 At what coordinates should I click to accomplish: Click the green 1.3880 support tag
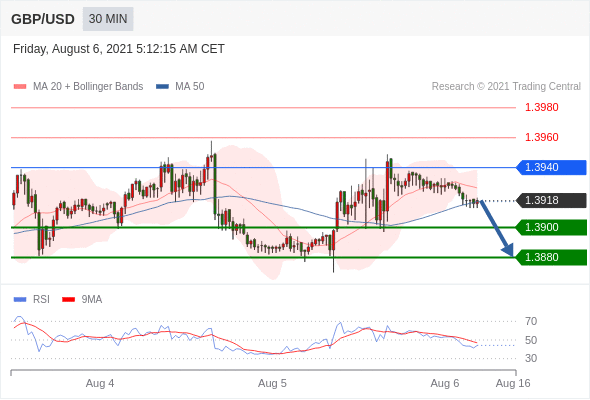point(551,257)
